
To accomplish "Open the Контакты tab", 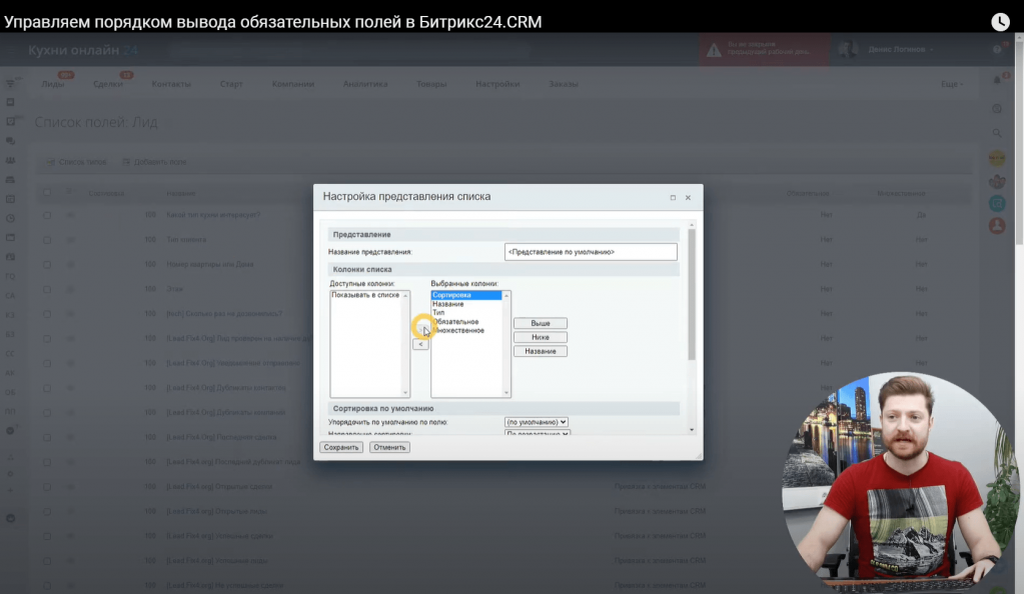I will tap(171, 84).
